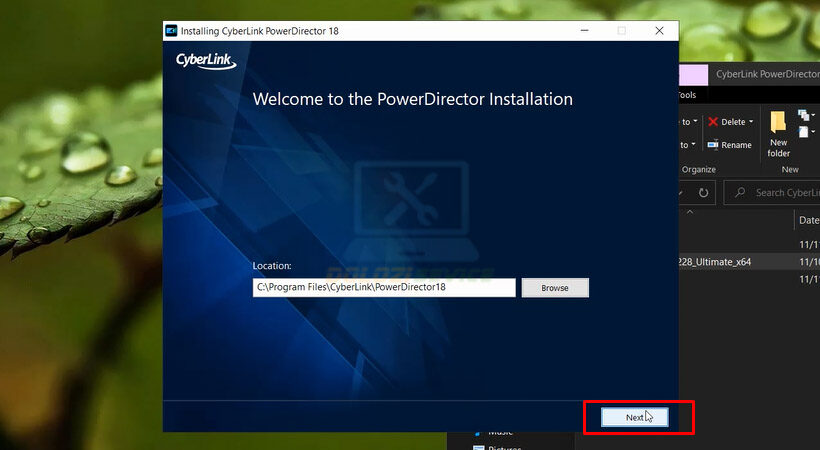Viewport: 820px width, 450px height.
Task: Click the Browse button for install location
Action: [555, 288]
